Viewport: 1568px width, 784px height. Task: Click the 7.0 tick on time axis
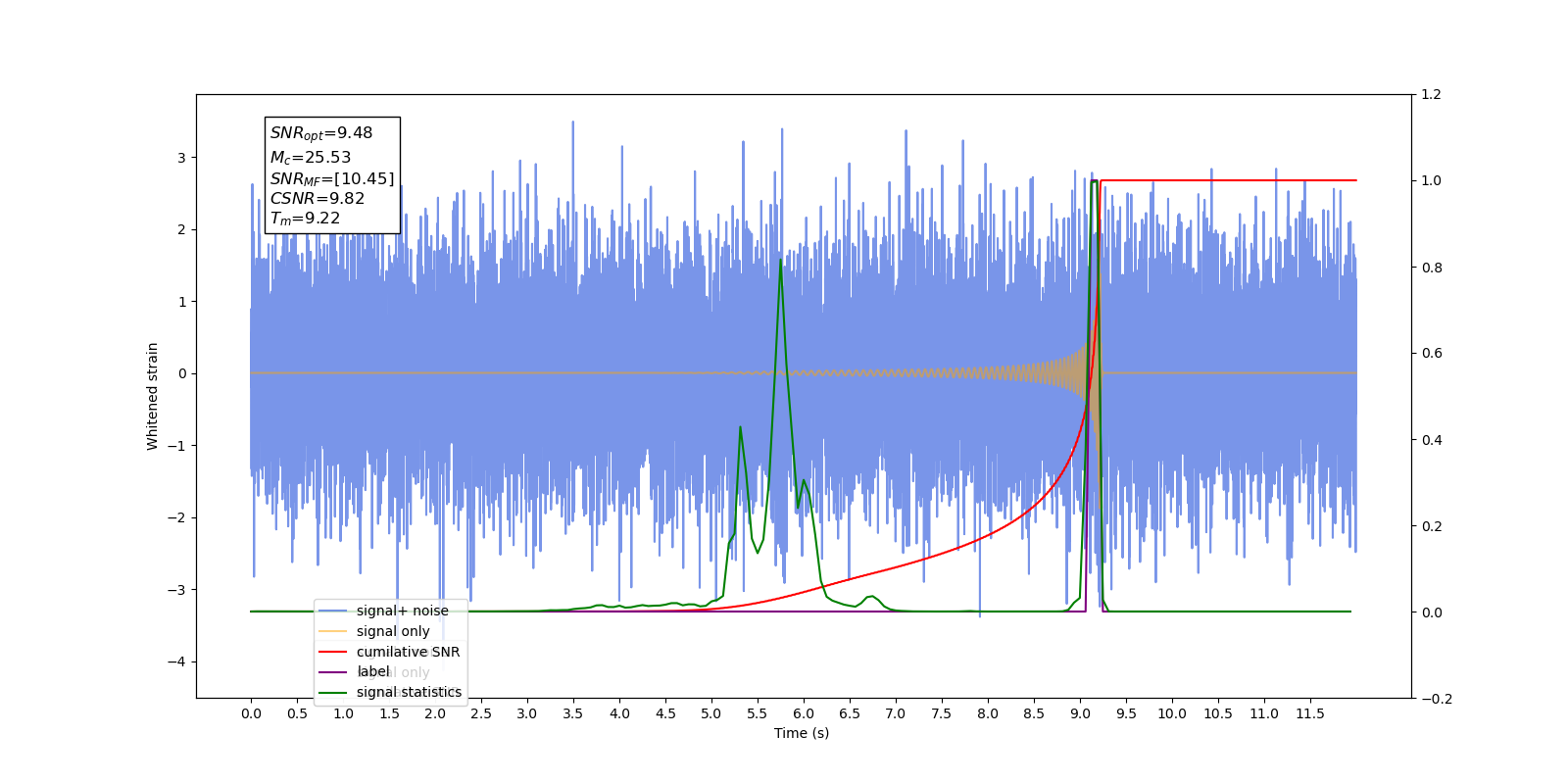tap(896, 713)
